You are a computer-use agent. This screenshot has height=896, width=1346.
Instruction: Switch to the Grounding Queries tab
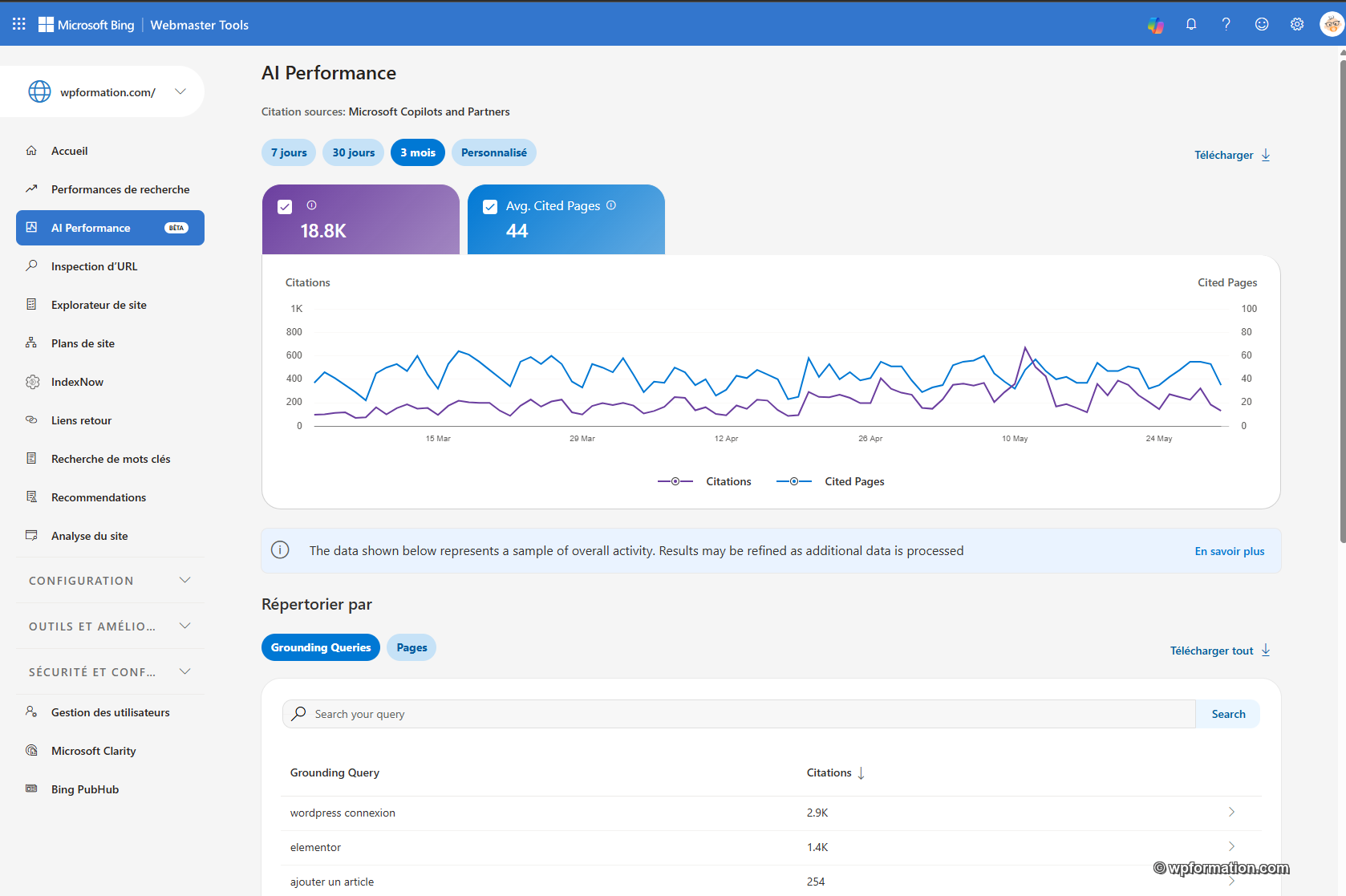(x=321, y=647)
